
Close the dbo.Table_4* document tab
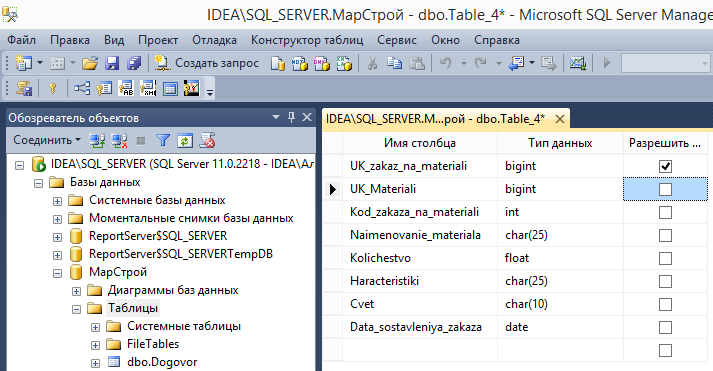pos(560,119)
